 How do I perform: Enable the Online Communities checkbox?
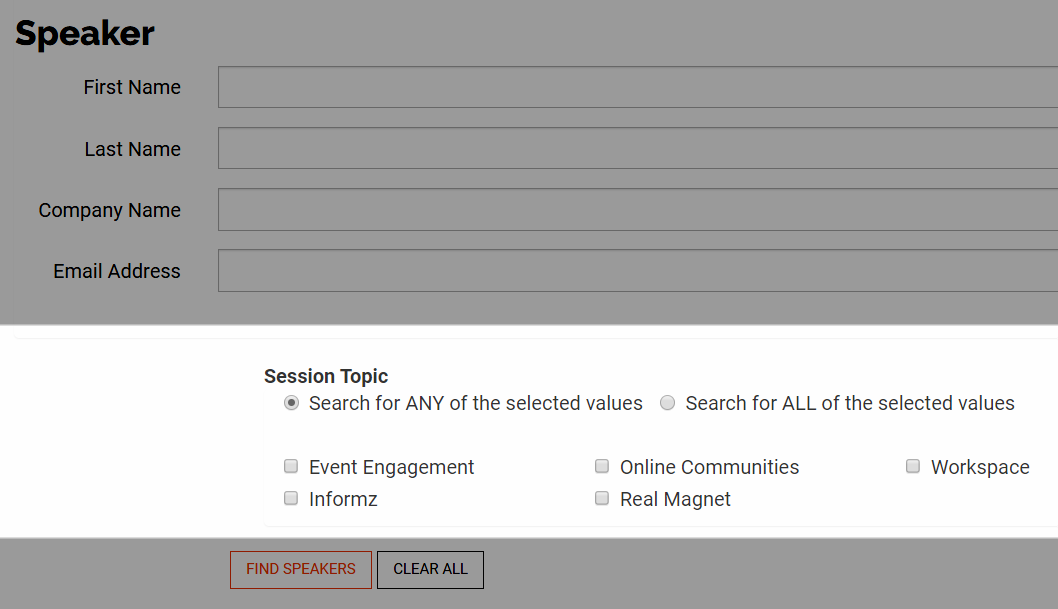point(602,466)
